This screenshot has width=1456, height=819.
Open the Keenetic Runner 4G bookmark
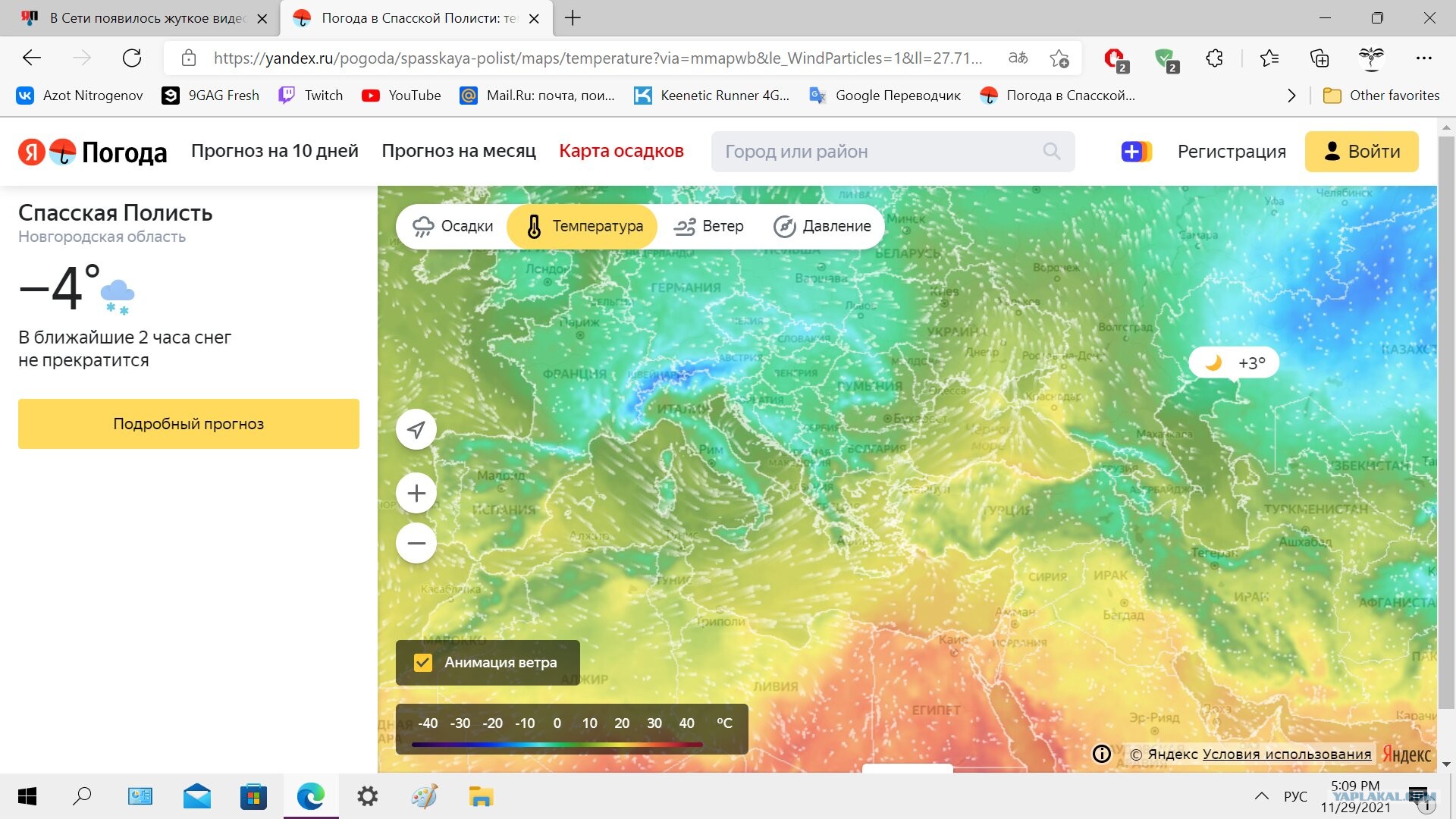711,96
